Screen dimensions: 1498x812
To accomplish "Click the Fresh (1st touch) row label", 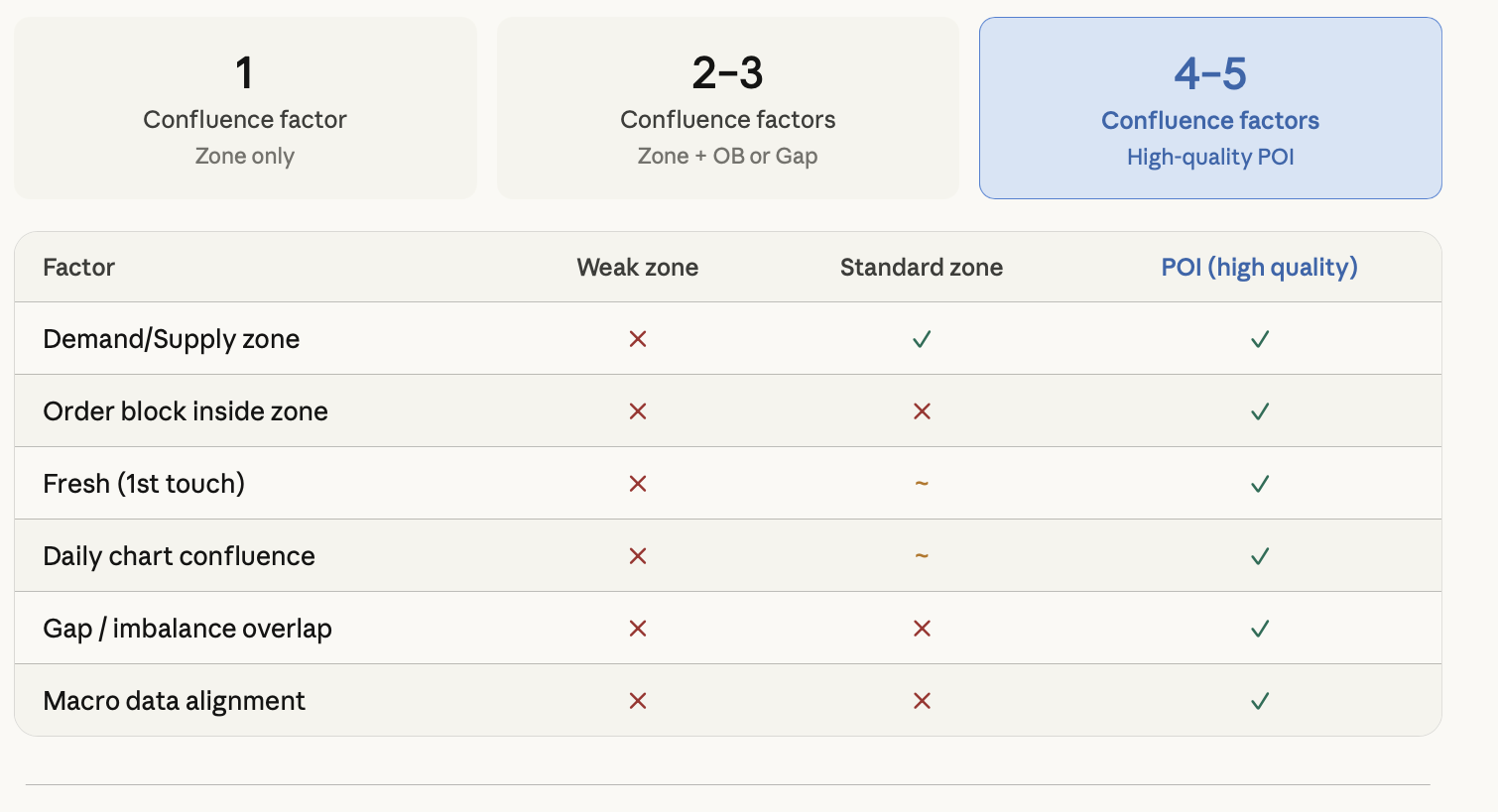I will click(x=144, y=484).
